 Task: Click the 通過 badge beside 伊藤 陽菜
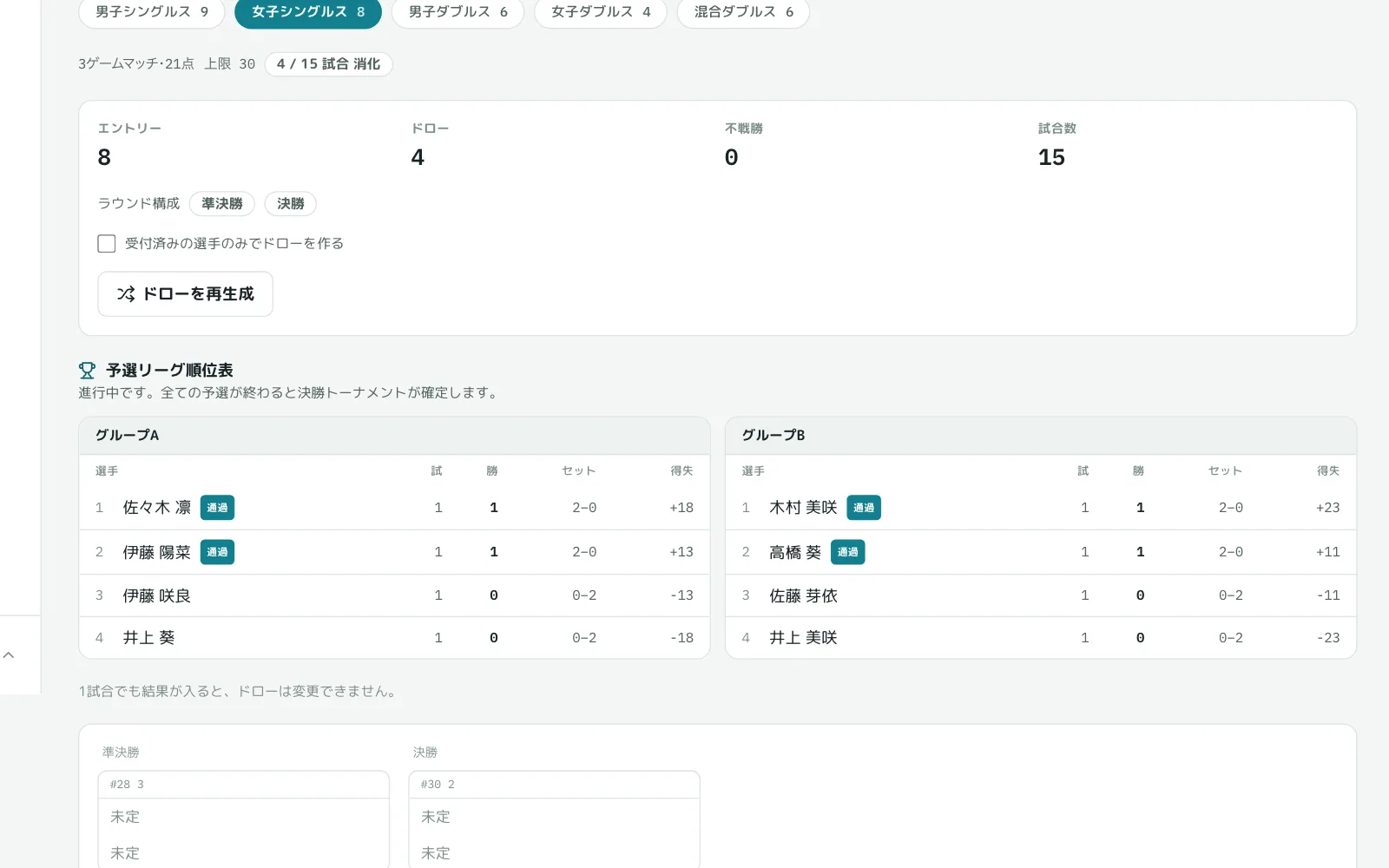tap(217, 552)
